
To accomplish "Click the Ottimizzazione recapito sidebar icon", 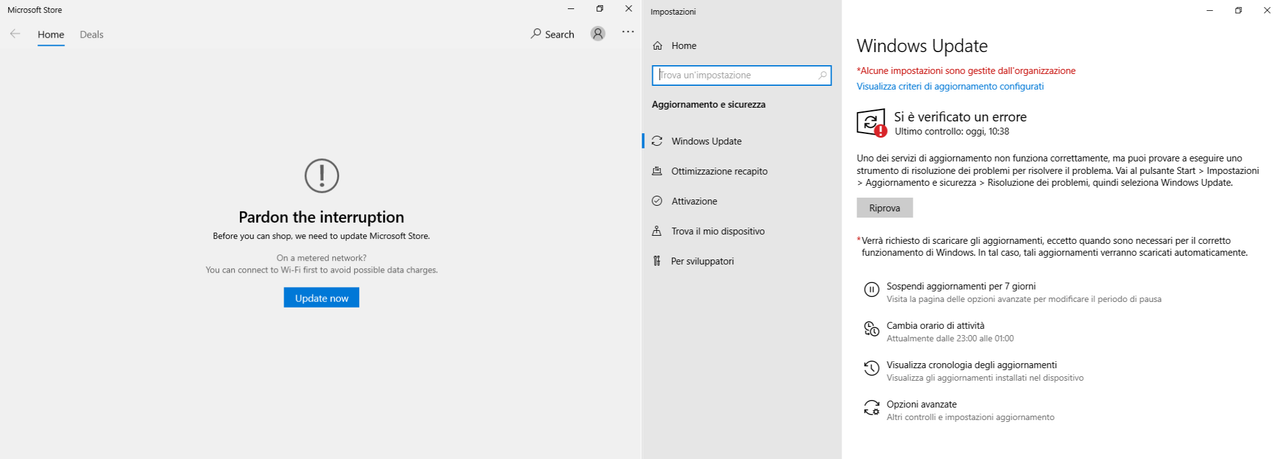I will [x=657, y=171].
